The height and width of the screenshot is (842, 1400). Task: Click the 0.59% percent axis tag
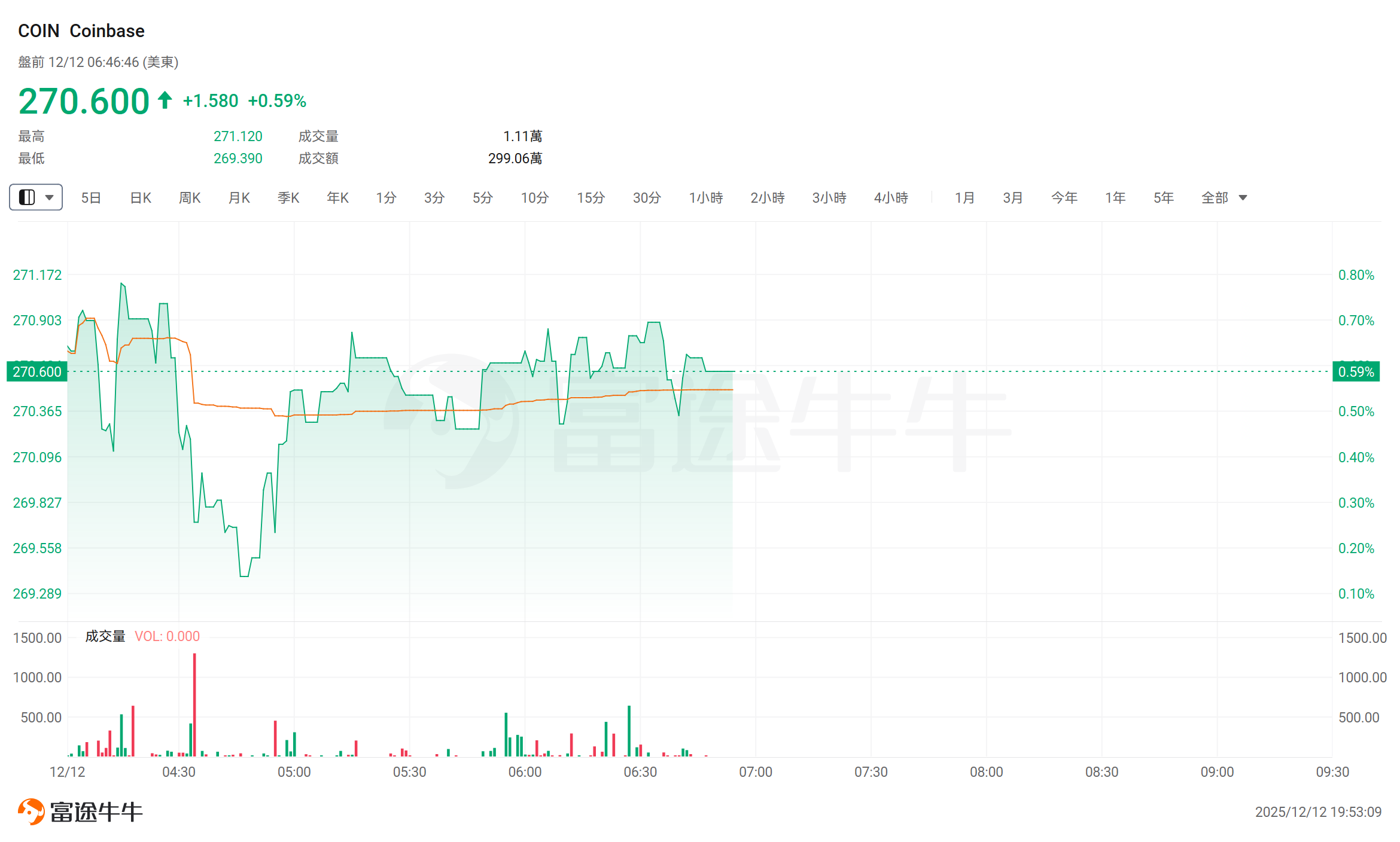1356,372
